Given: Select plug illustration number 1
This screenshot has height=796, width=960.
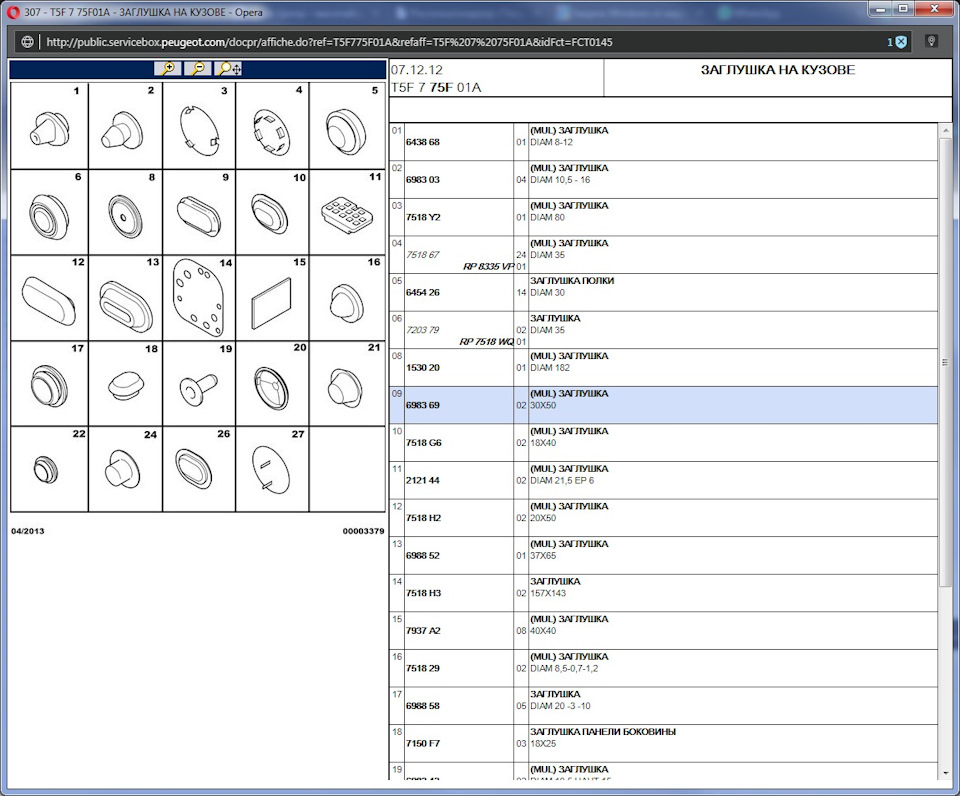Looking at the screenshot, I should coord(50,127).
